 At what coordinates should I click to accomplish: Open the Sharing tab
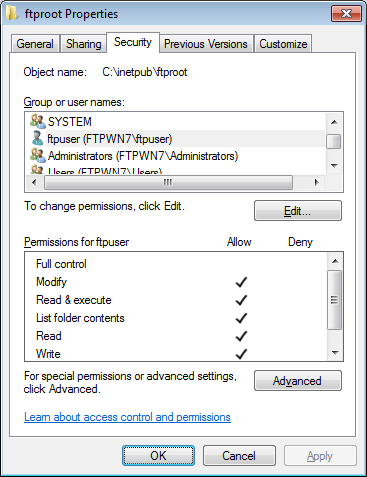click(83, 44)
